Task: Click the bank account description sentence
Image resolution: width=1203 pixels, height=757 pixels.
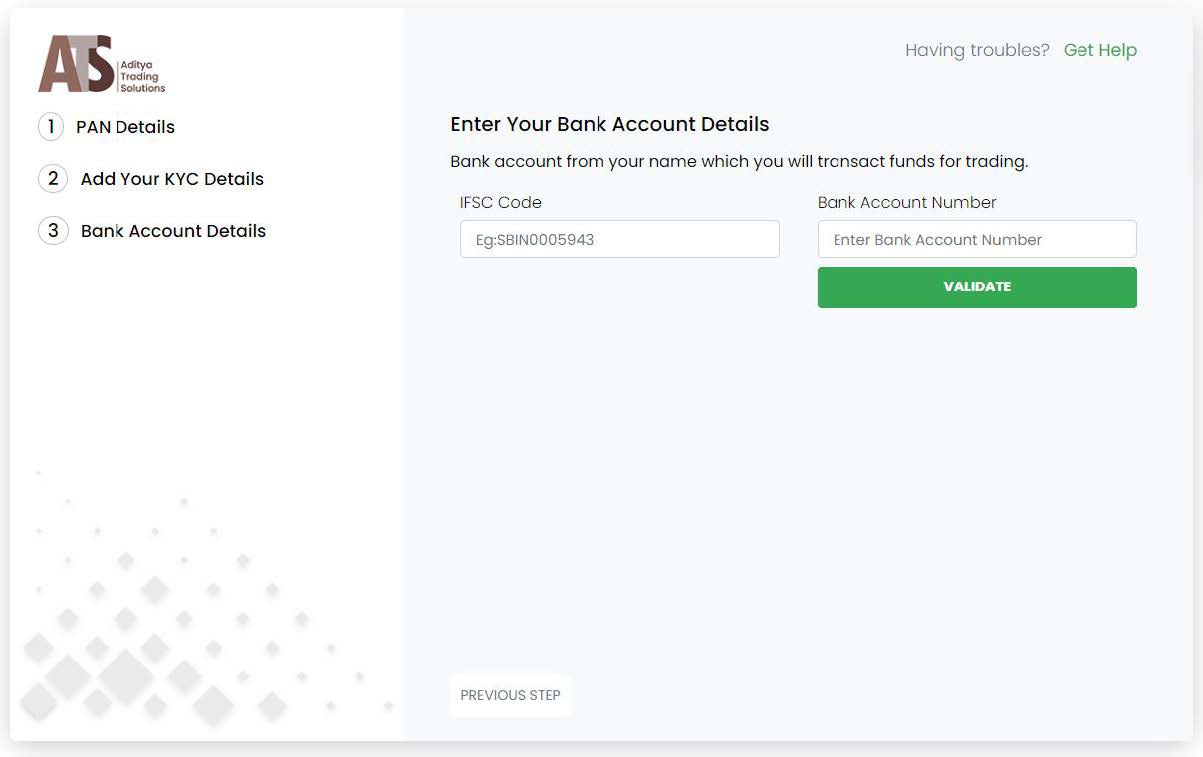Action: 739,161
